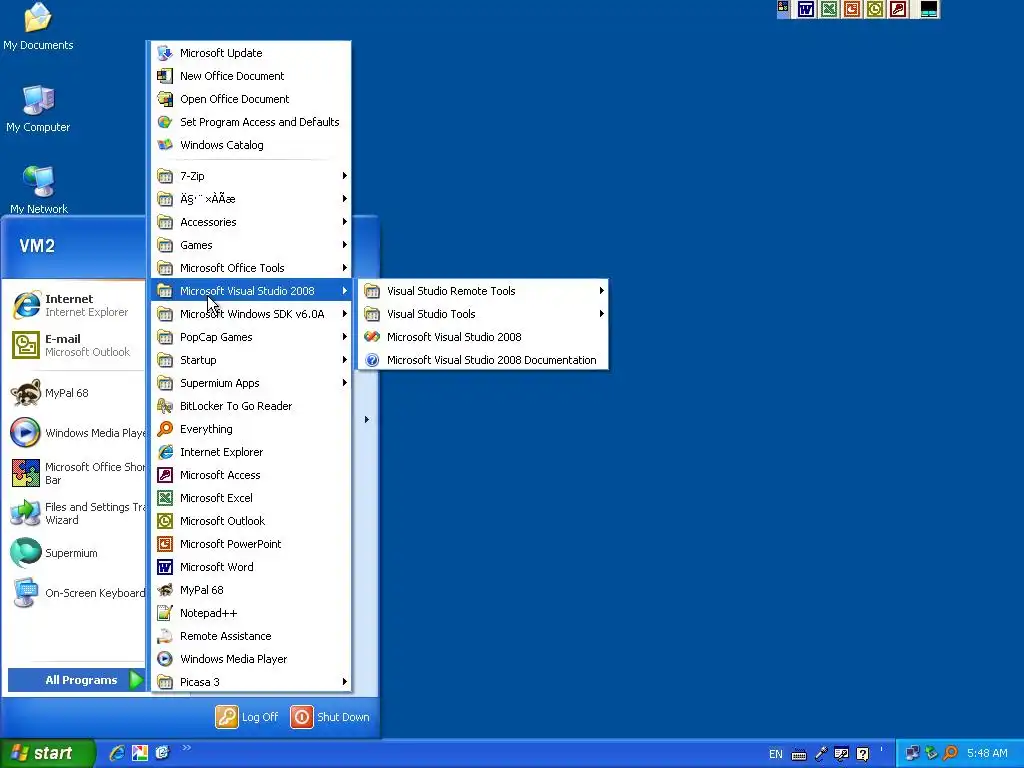Click the Shut Down button
1024x768 pixels.
pos(330,717)
